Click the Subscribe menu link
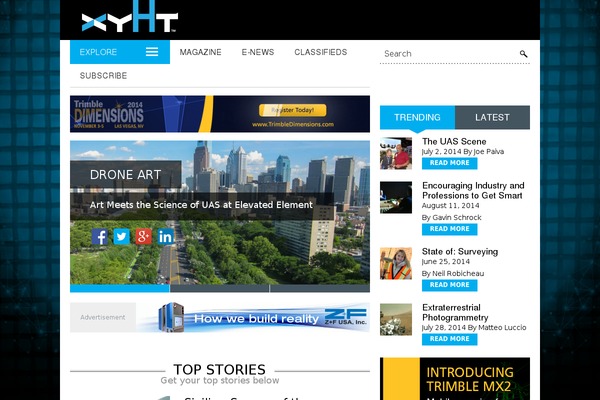Screen dimensions: 600x400 click(103, 76)
